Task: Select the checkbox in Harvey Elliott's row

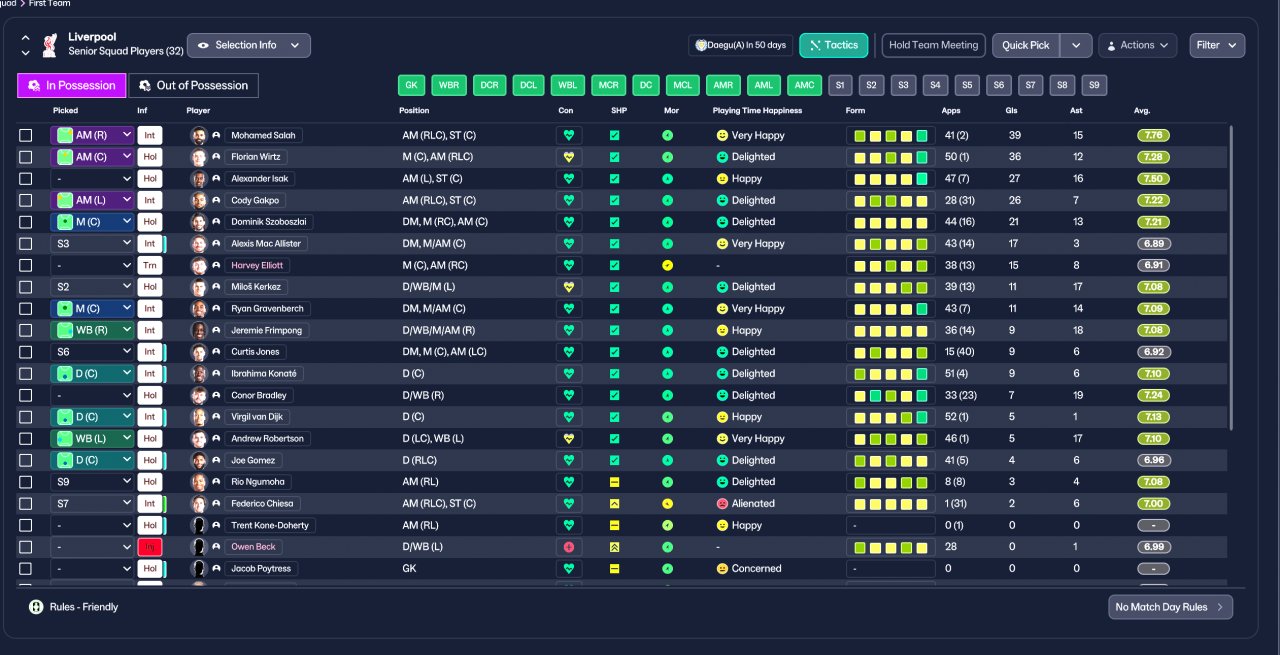Action: 26,265
